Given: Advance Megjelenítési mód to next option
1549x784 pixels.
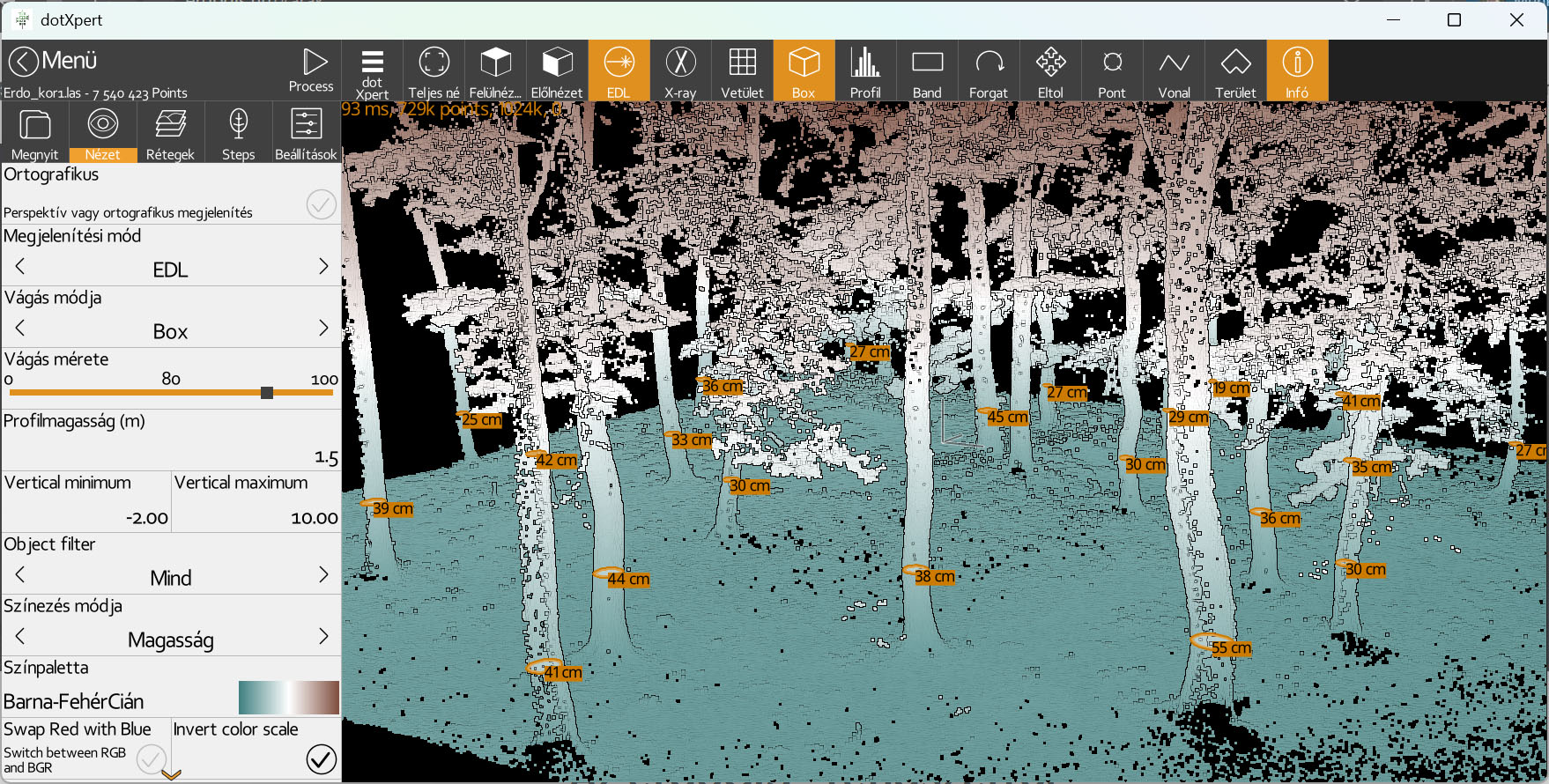Looking at the screenshot, I should coord(323,267).
